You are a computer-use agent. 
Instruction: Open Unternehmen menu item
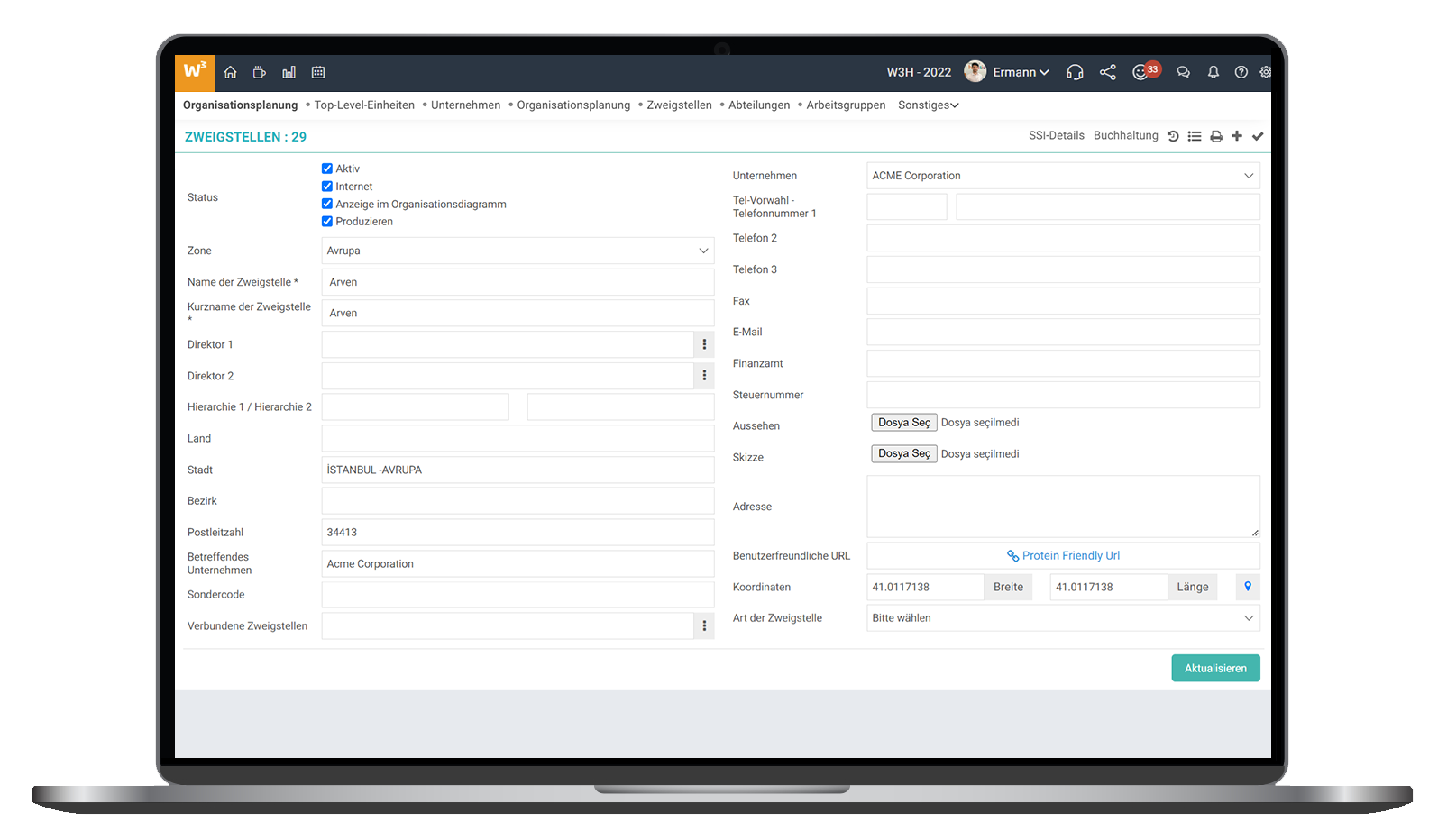465,105
